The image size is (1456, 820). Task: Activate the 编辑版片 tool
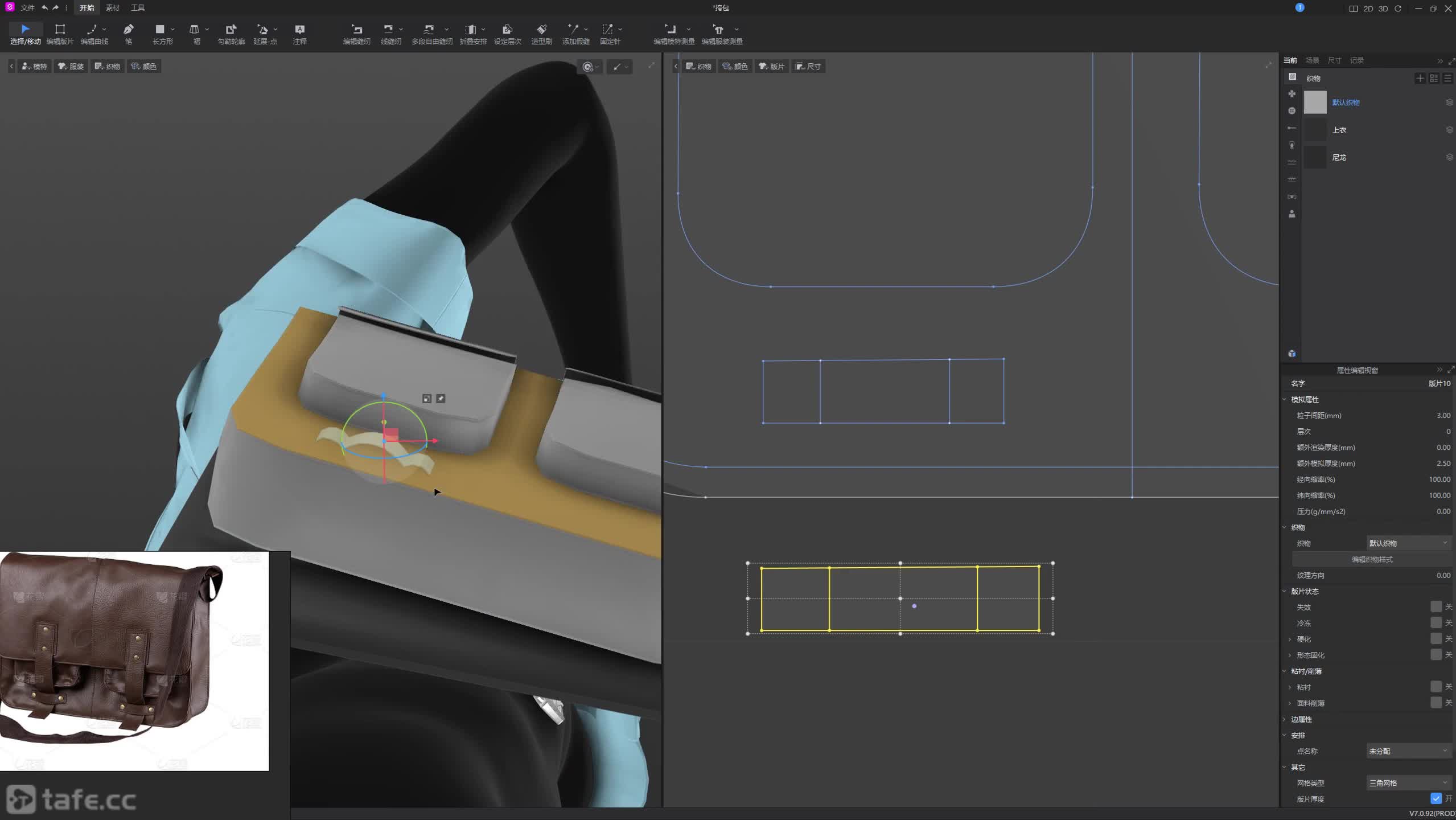pyautogui.click(x=60, y=34)
